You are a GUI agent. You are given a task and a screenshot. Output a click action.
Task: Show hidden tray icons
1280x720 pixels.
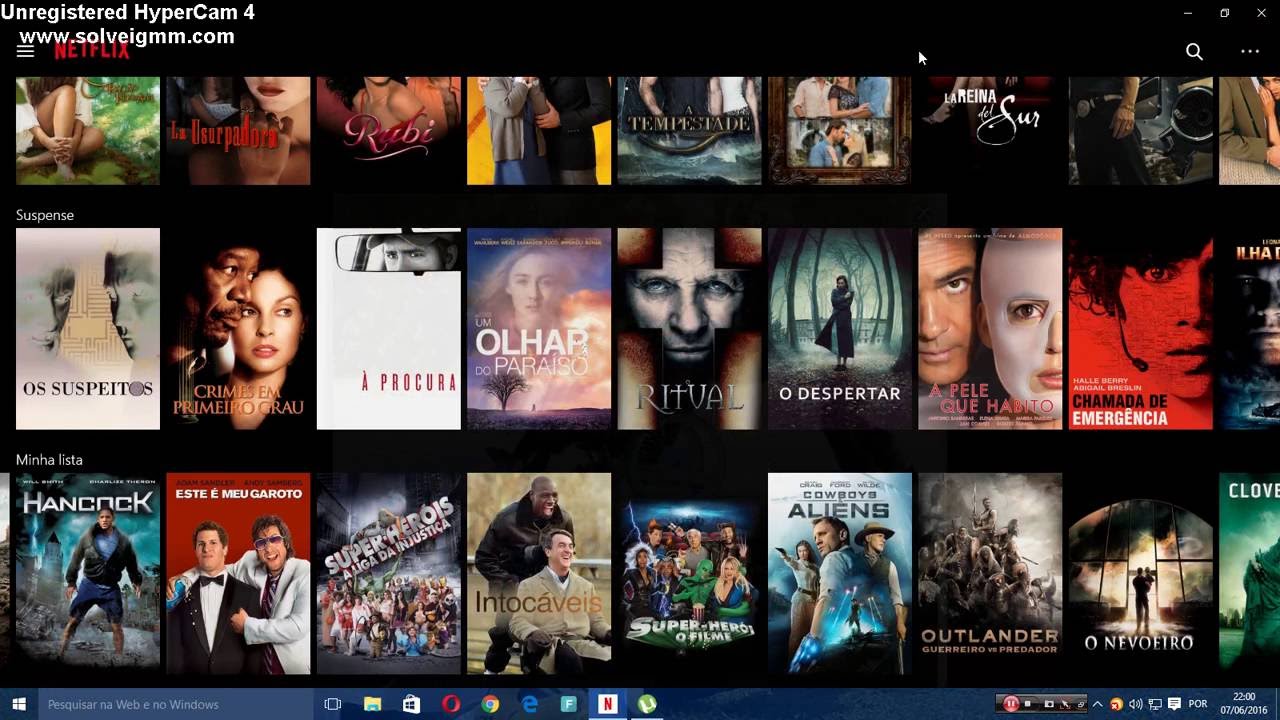click(x=1097, y=704)
